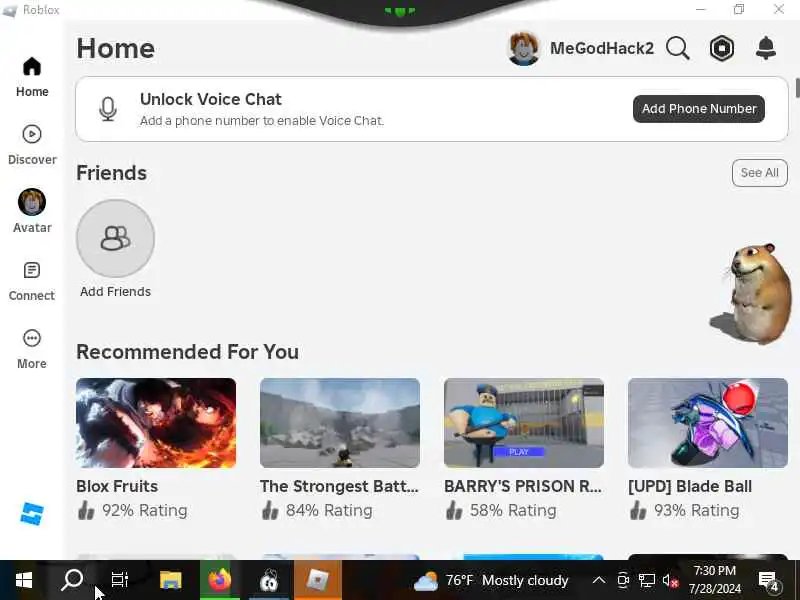Click the 92% Rating text

[144, 510]
